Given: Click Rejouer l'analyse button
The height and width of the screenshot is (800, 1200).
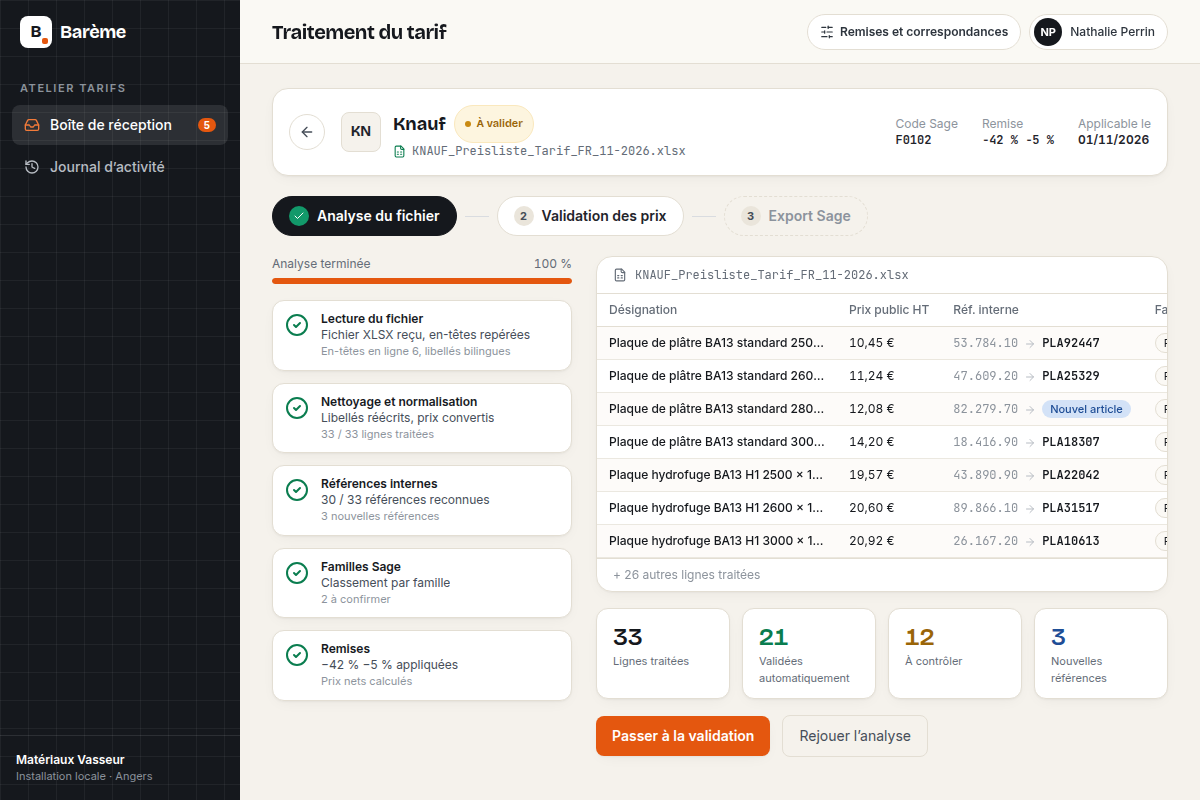Looking at the screenshot, I should (x=855, y=736).
